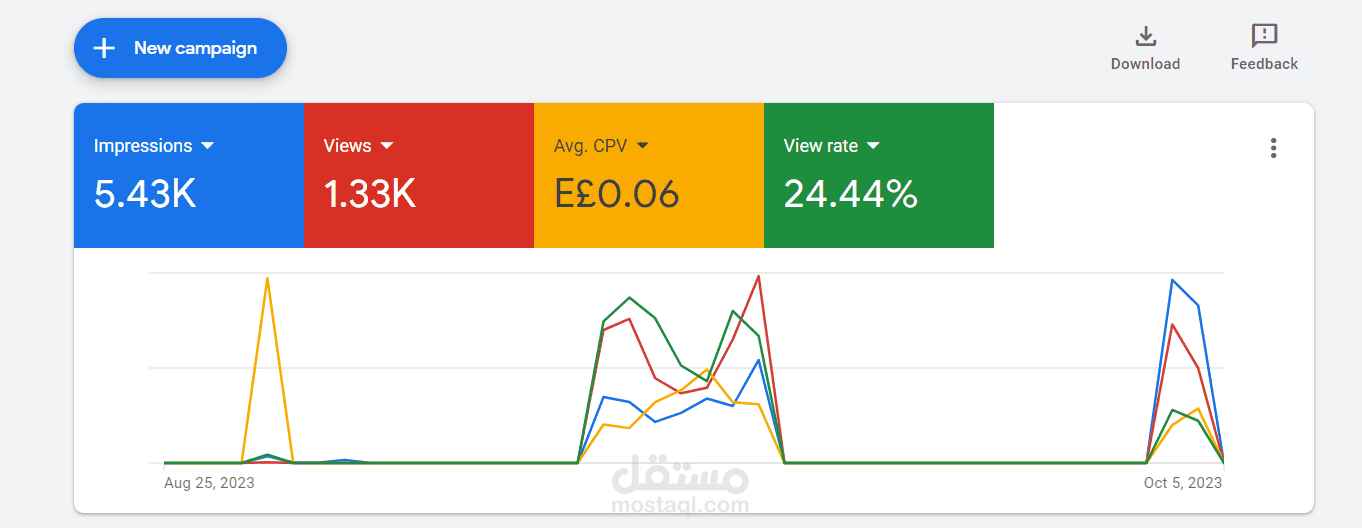Click the plus icon in New campaign
1362x528 pixels.
coord(104,48)
